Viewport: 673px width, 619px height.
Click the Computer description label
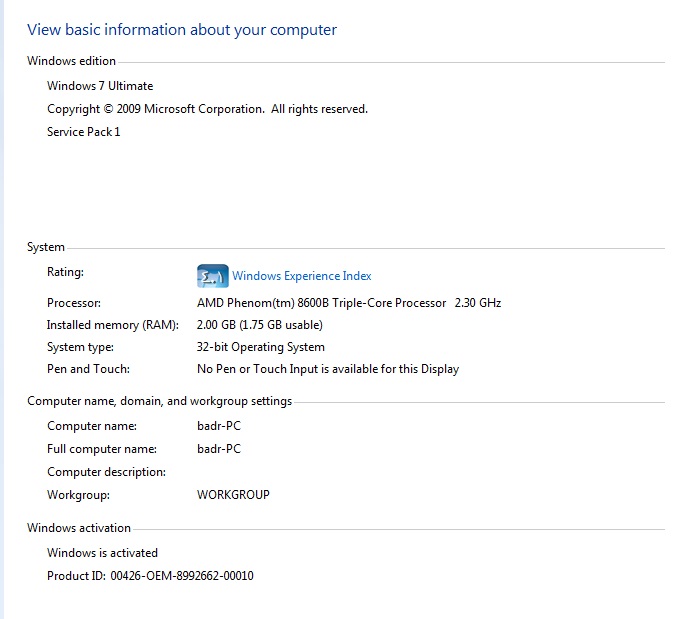(106, 472)
